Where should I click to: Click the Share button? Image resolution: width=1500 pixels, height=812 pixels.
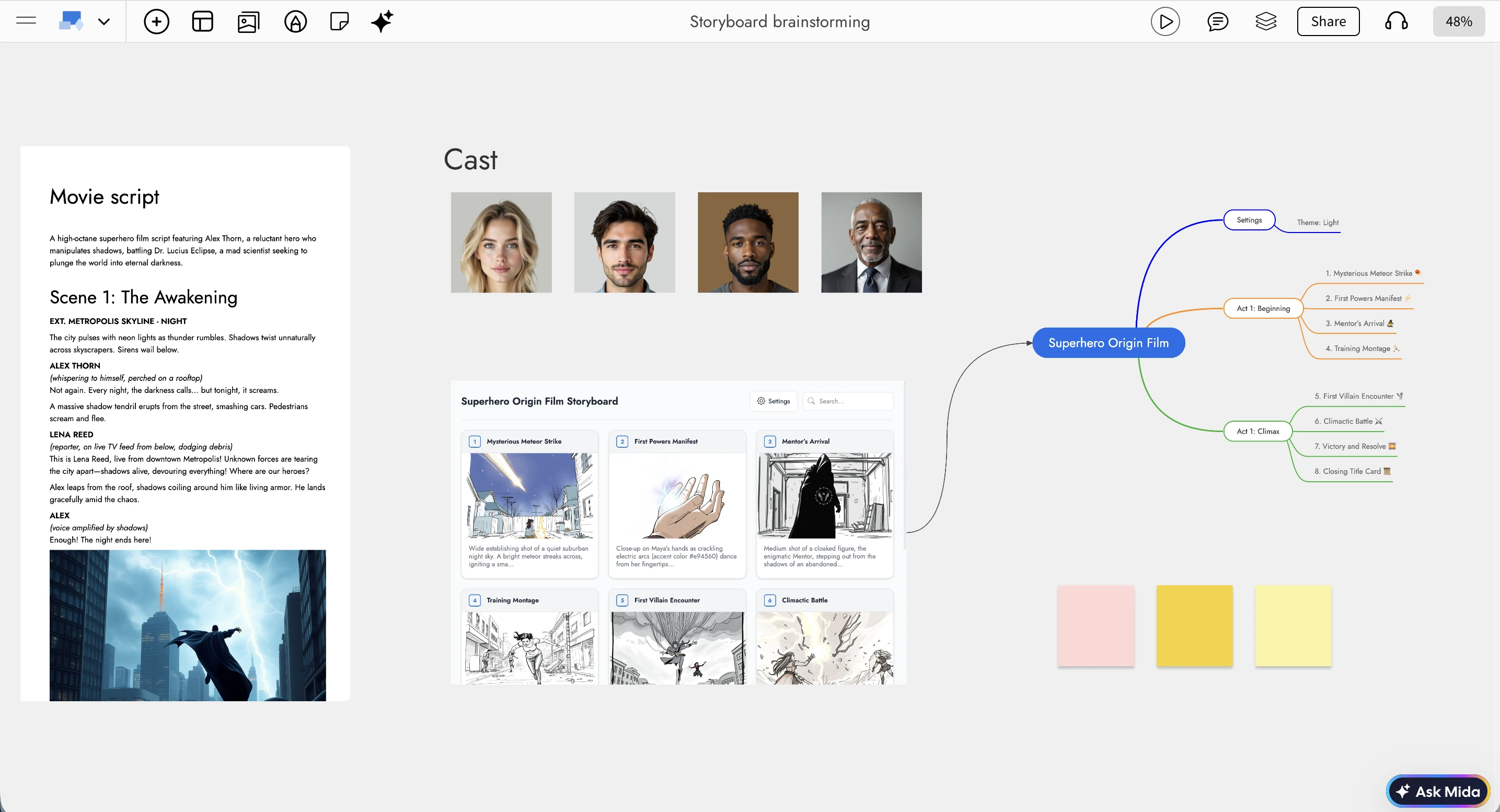point(1328,21)
